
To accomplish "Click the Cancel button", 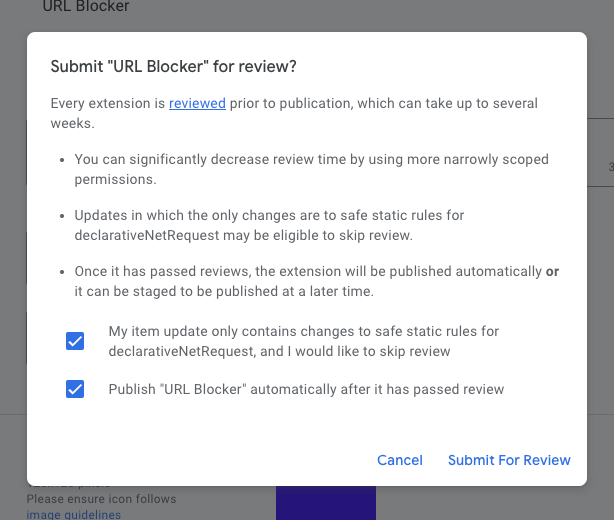I will click(400, 460).
